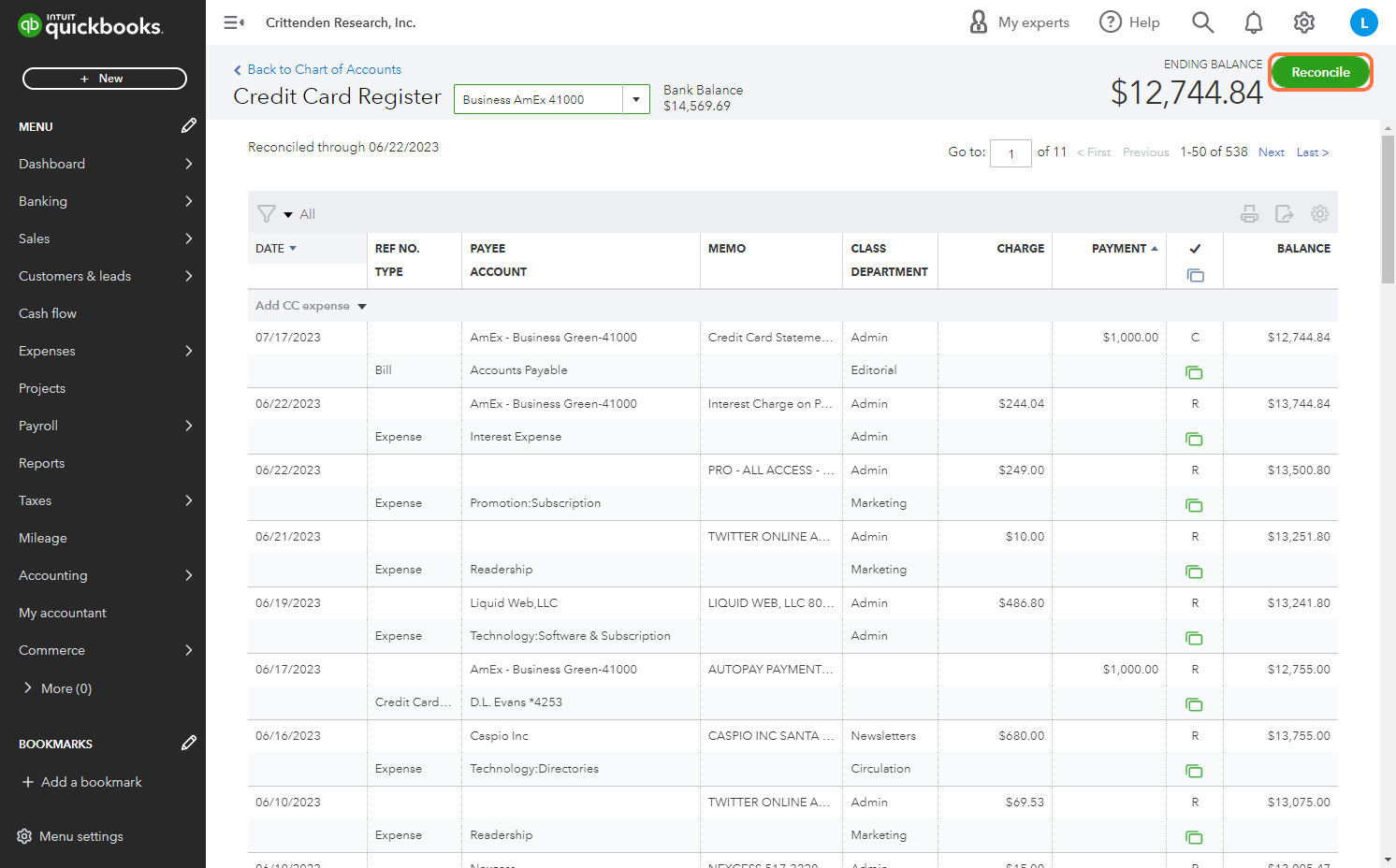The height and width of the screenshot is (868, 1396).
Task: Toggle cleared status C on 07/17/2023 row
Action: point(1195,338)
